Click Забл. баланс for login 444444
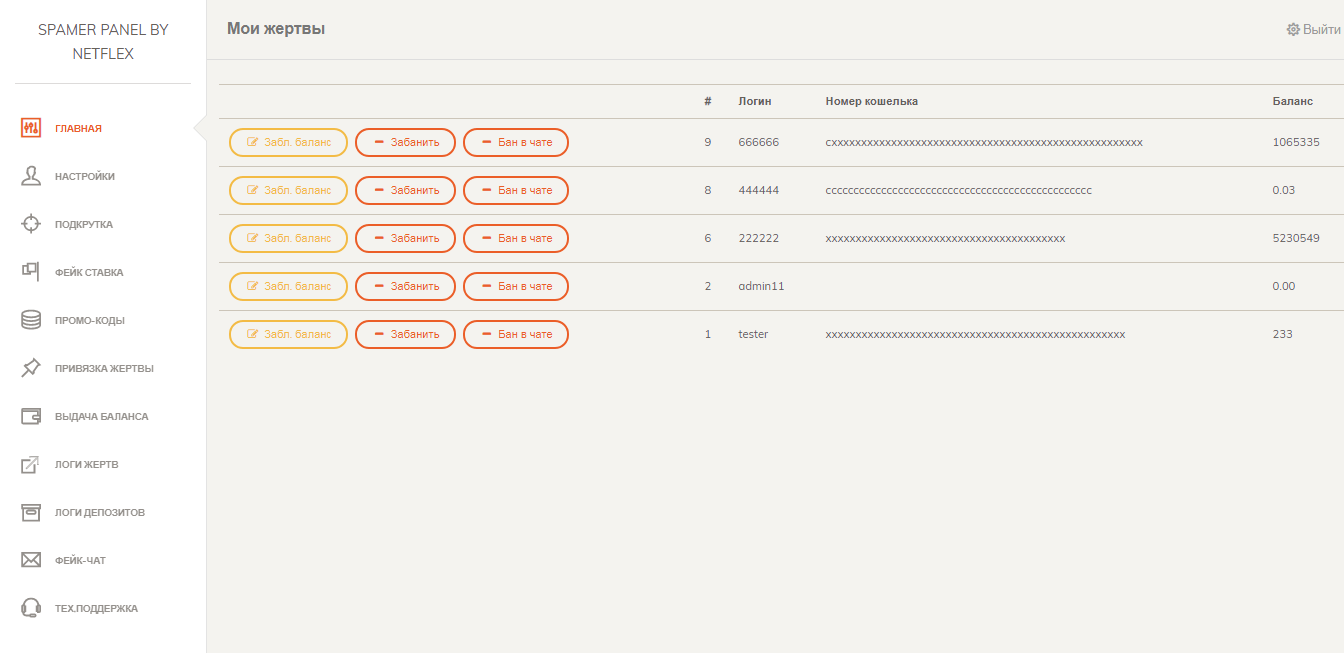This screenshot has height=653, width=1344. point(288,190)
